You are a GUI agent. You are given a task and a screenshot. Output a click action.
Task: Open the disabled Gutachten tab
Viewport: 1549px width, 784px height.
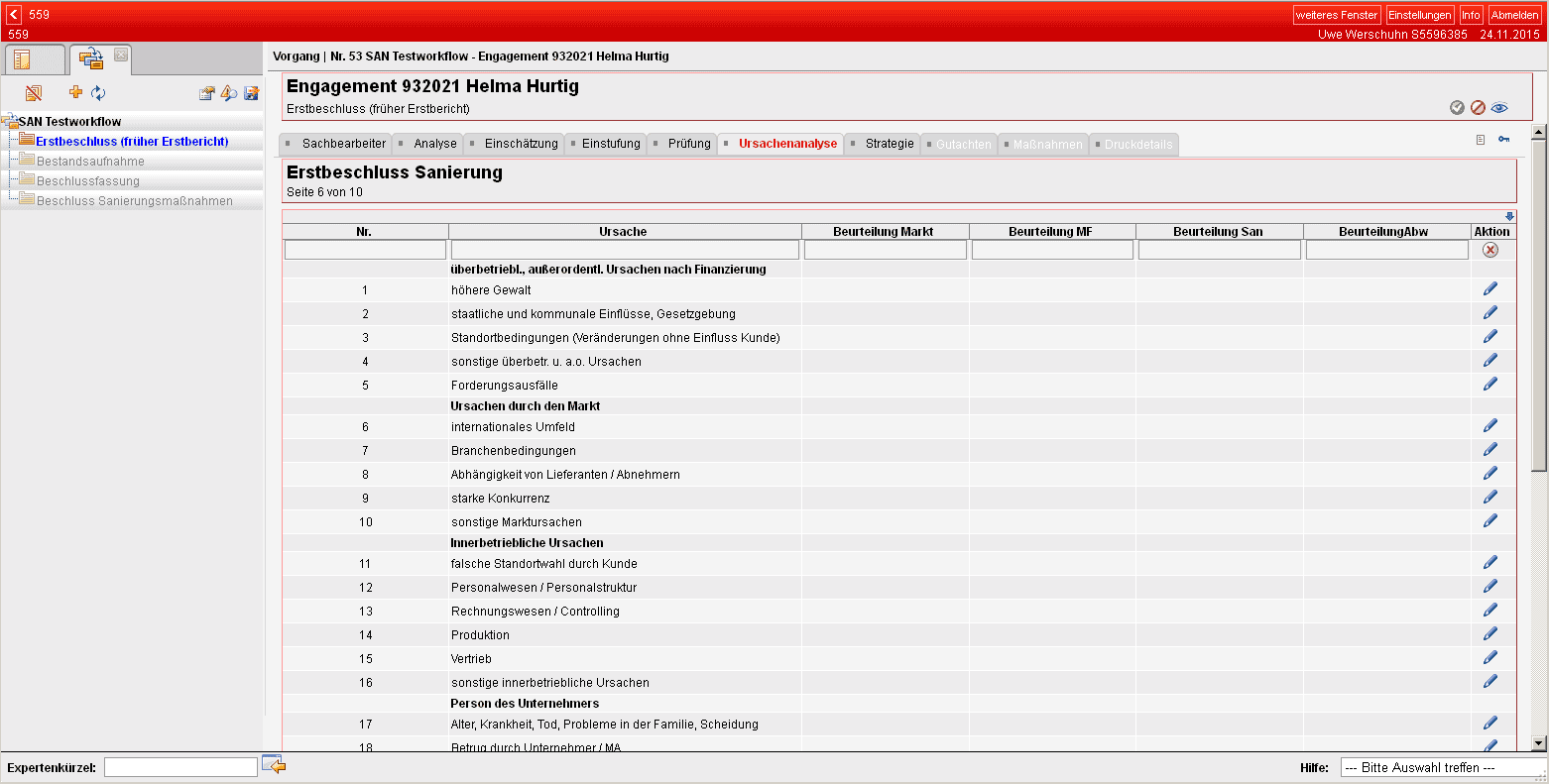coord(958,145)
